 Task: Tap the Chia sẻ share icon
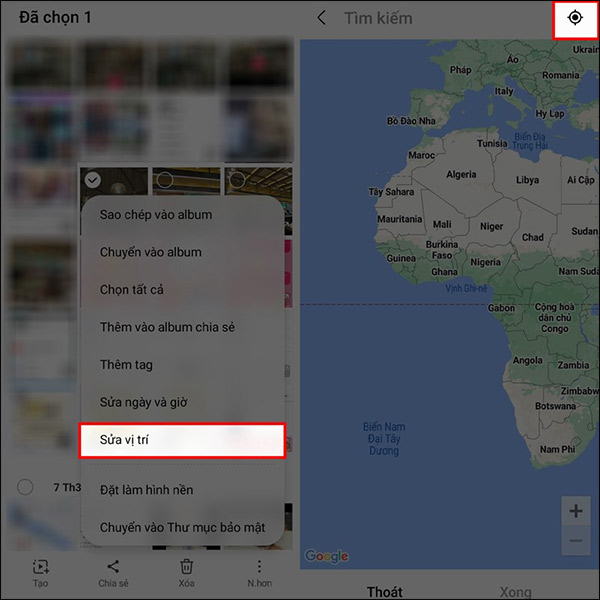113,574
